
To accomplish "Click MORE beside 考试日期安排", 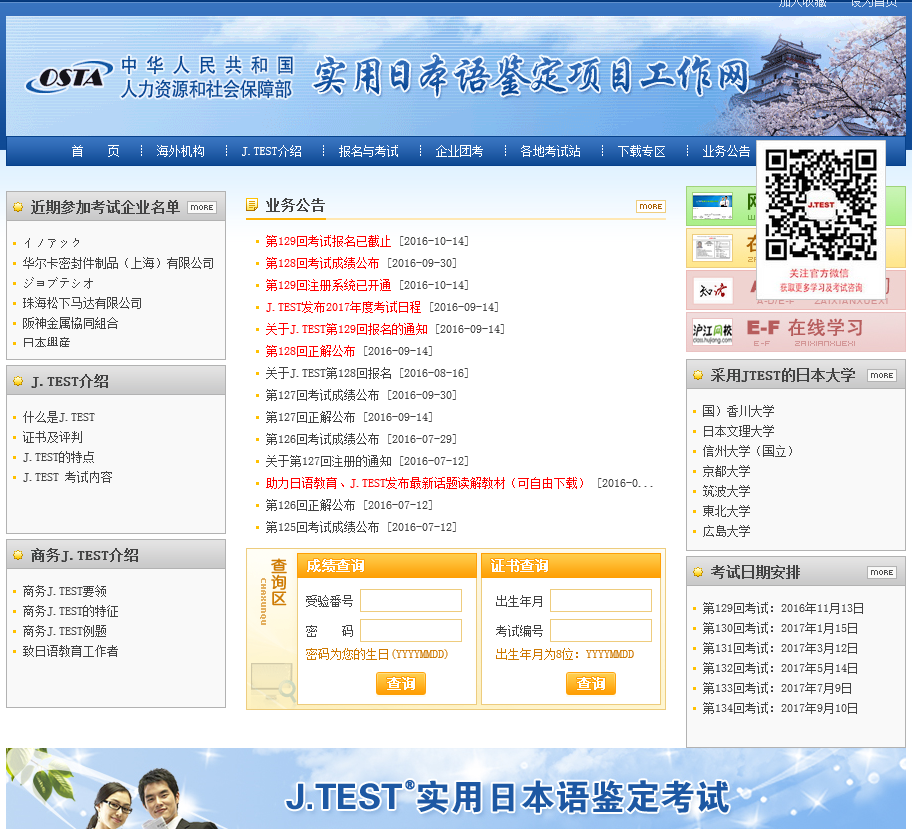I will click(x=882, y=572).
